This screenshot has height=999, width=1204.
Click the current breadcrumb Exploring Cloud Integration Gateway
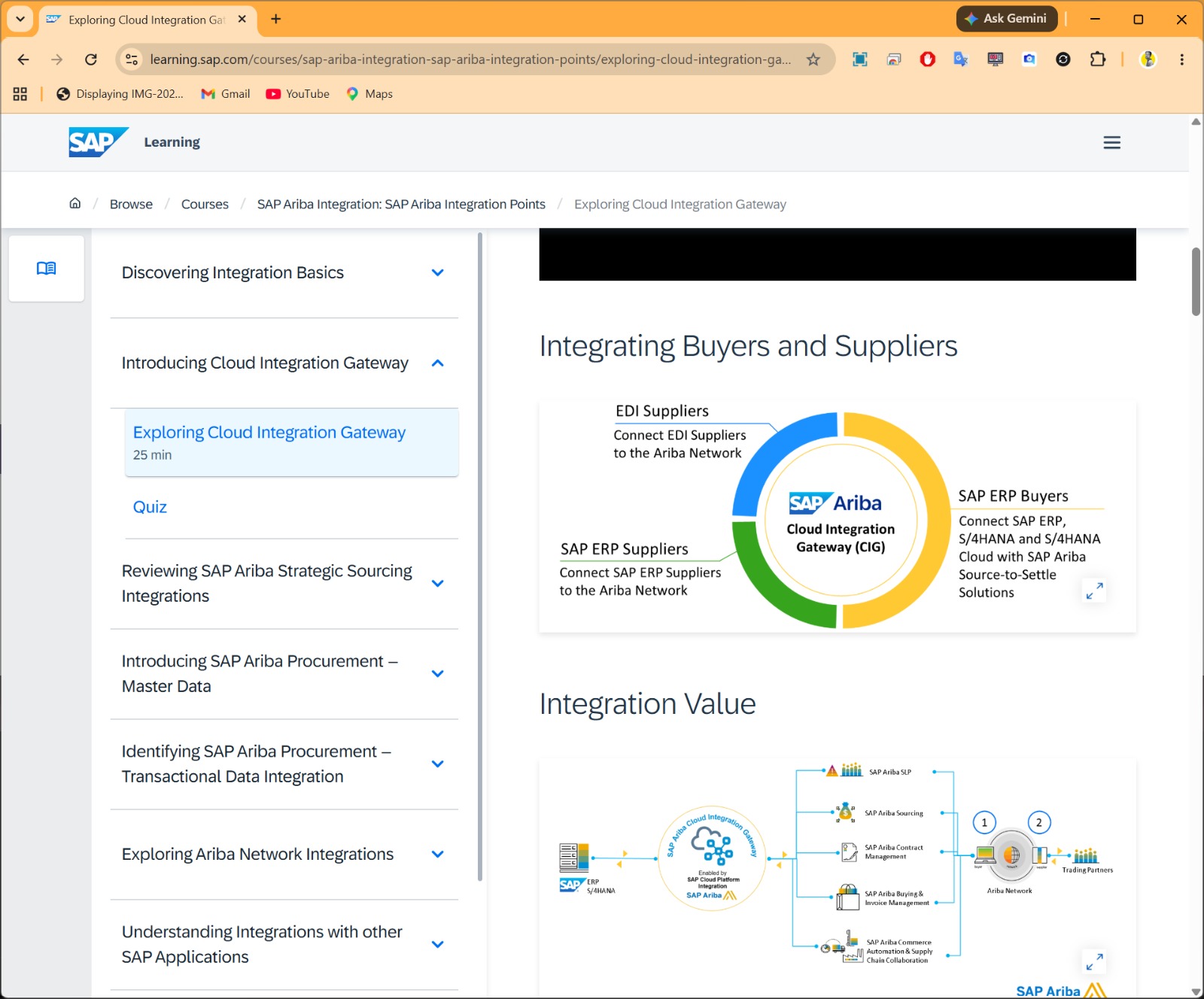click(680, 204)
